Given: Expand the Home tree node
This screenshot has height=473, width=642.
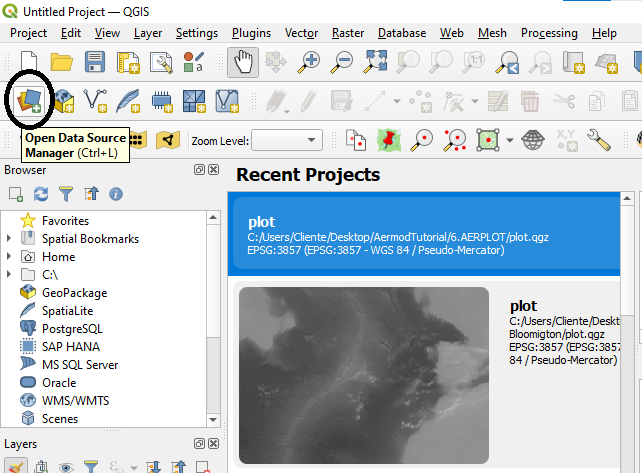Looking at the screenshot, I should pyautogui.click(x=9, y=256).
